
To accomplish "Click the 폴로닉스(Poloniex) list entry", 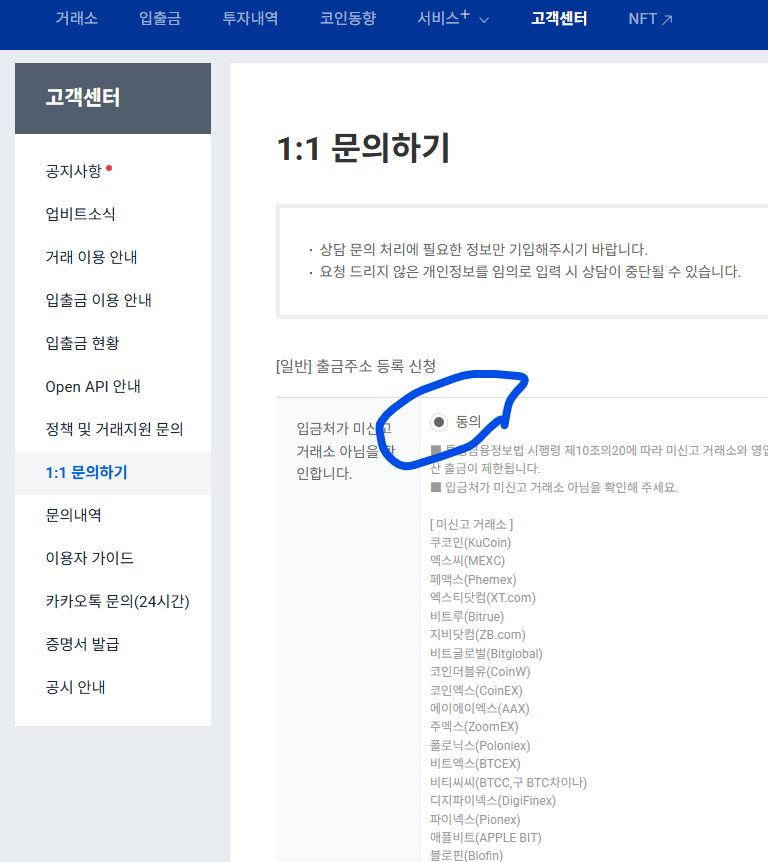I will [480, 745].
